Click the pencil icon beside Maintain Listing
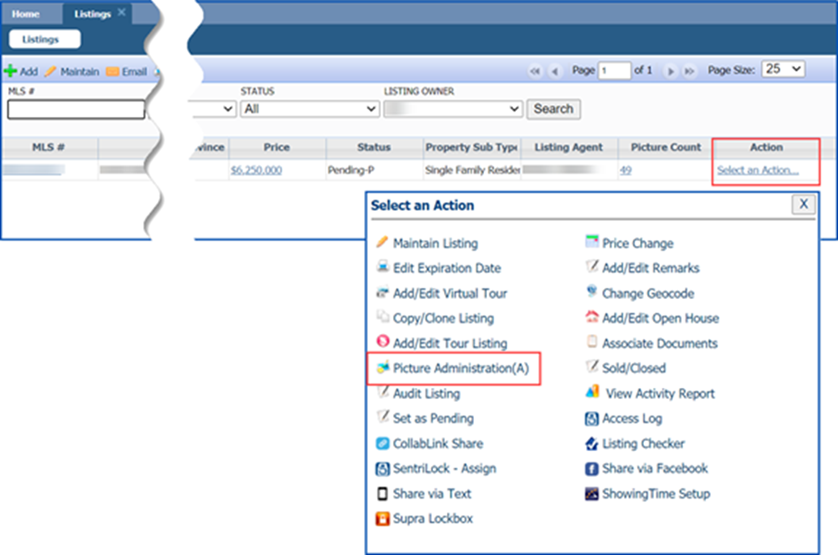 click(382, 243)
